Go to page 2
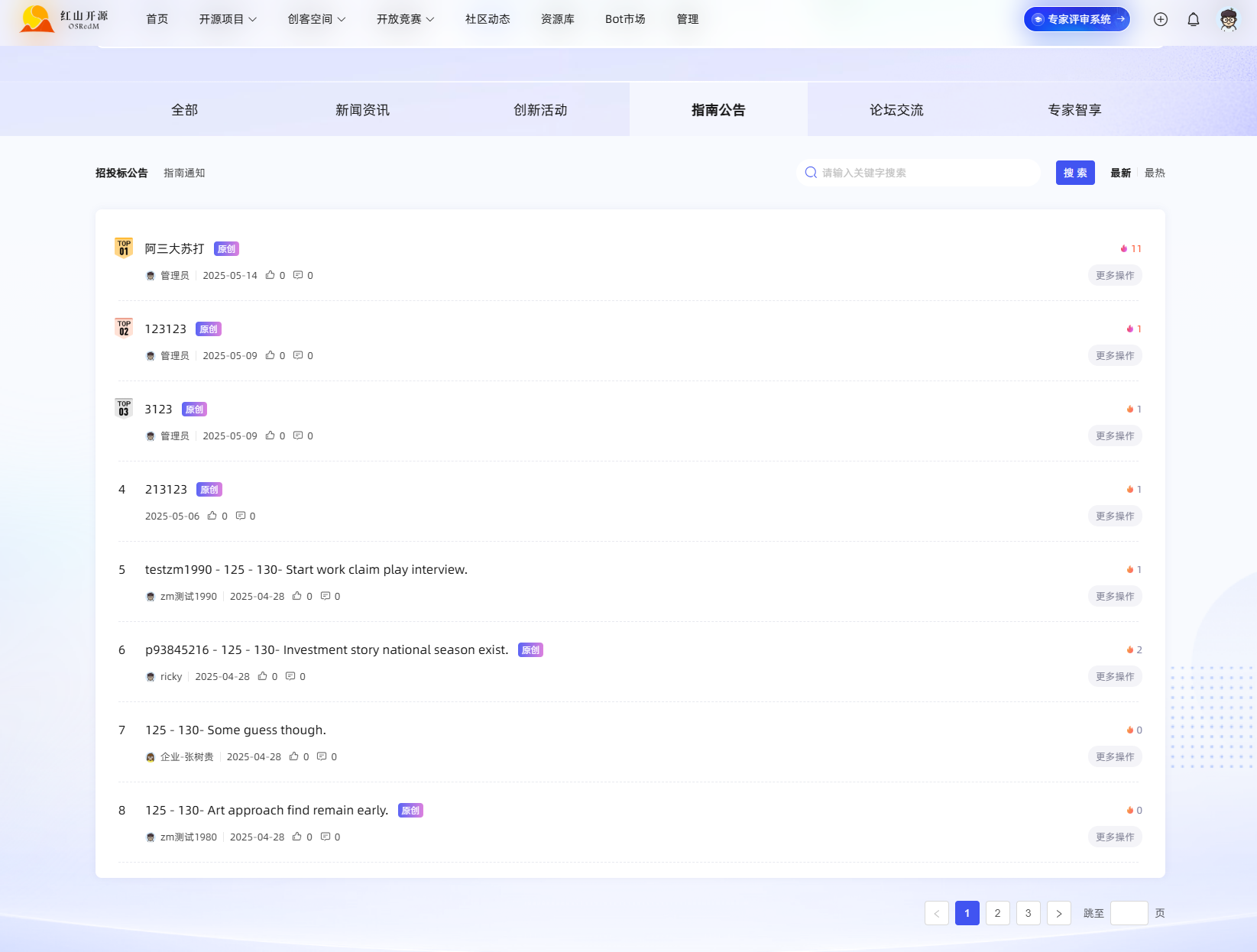This screenshot has width=1257, height=952. [x=997, y=913]
